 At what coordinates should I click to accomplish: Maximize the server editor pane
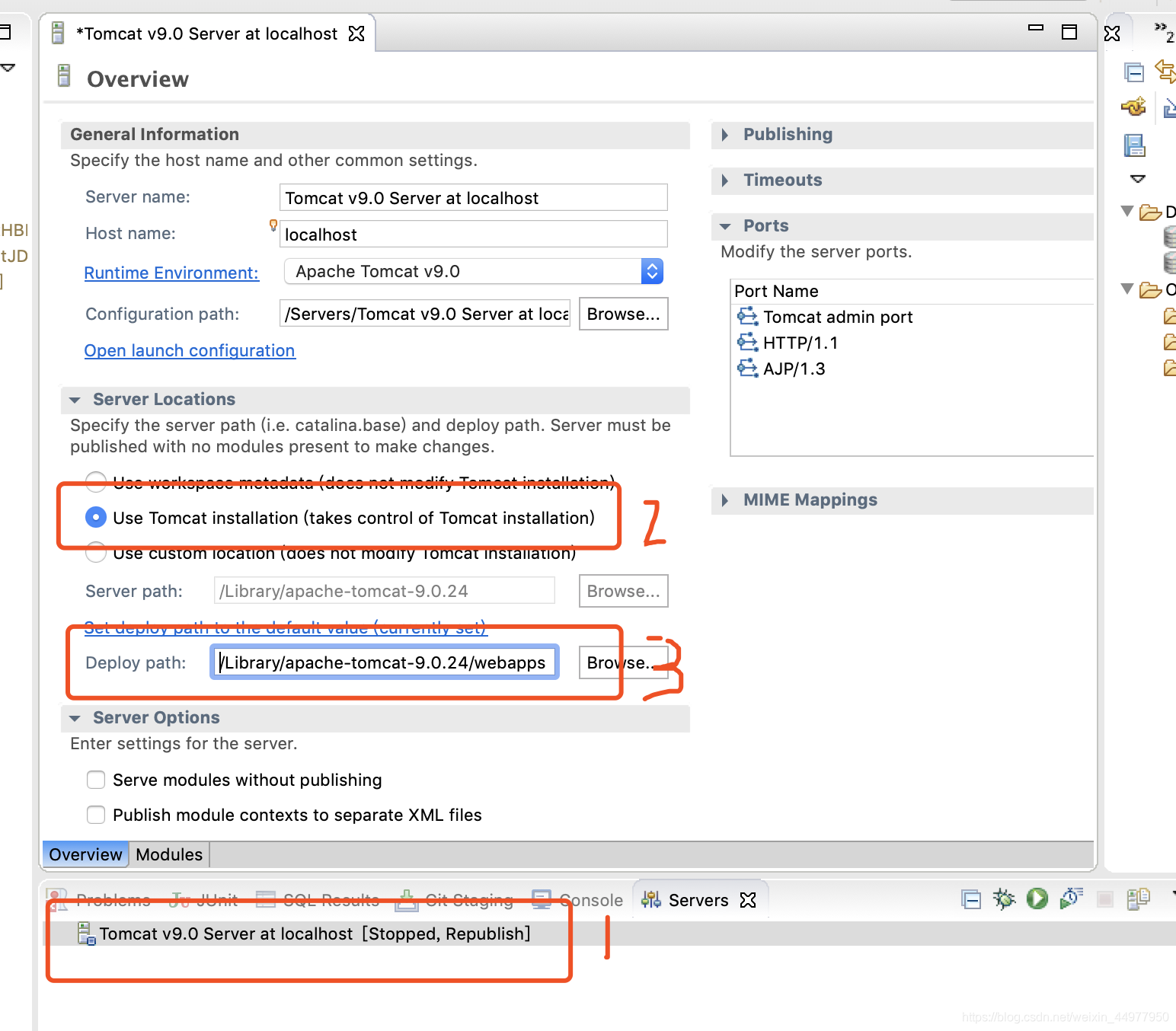[1069, 32]
